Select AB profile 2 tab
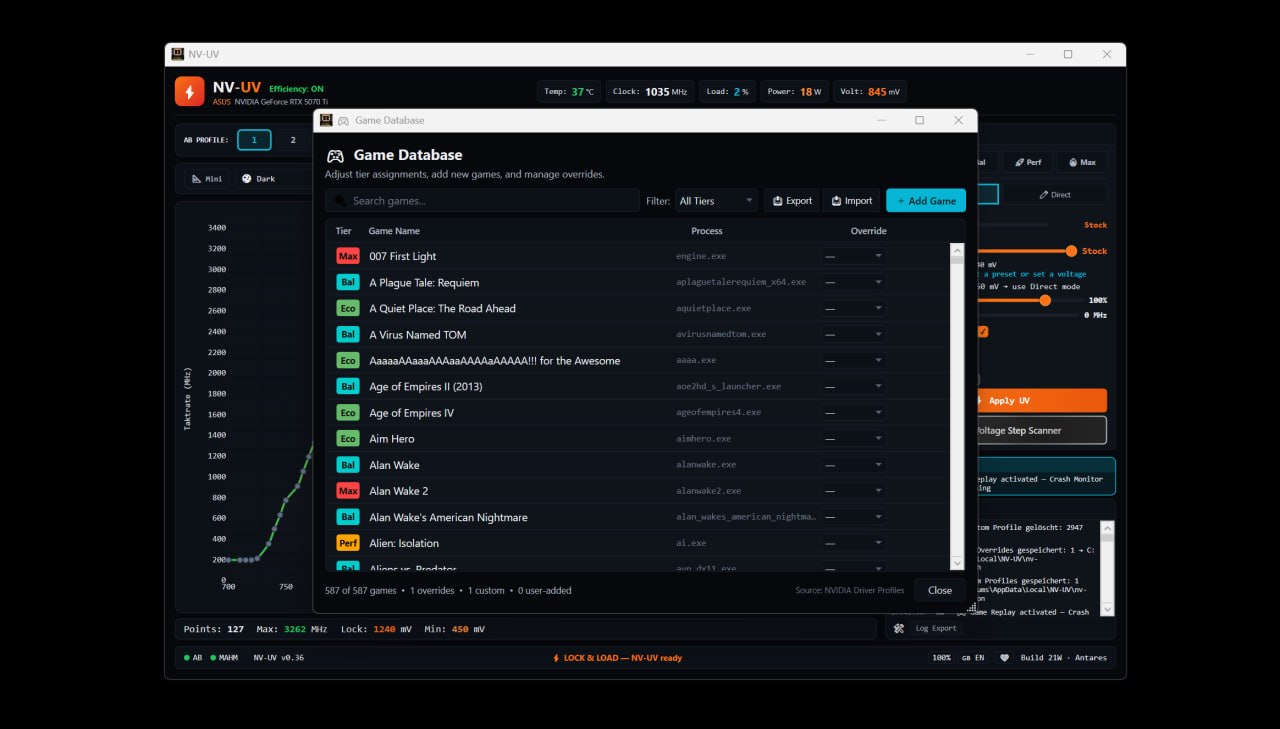The width and height of the screenshot is (1280, 729). (x=293, y=140)
